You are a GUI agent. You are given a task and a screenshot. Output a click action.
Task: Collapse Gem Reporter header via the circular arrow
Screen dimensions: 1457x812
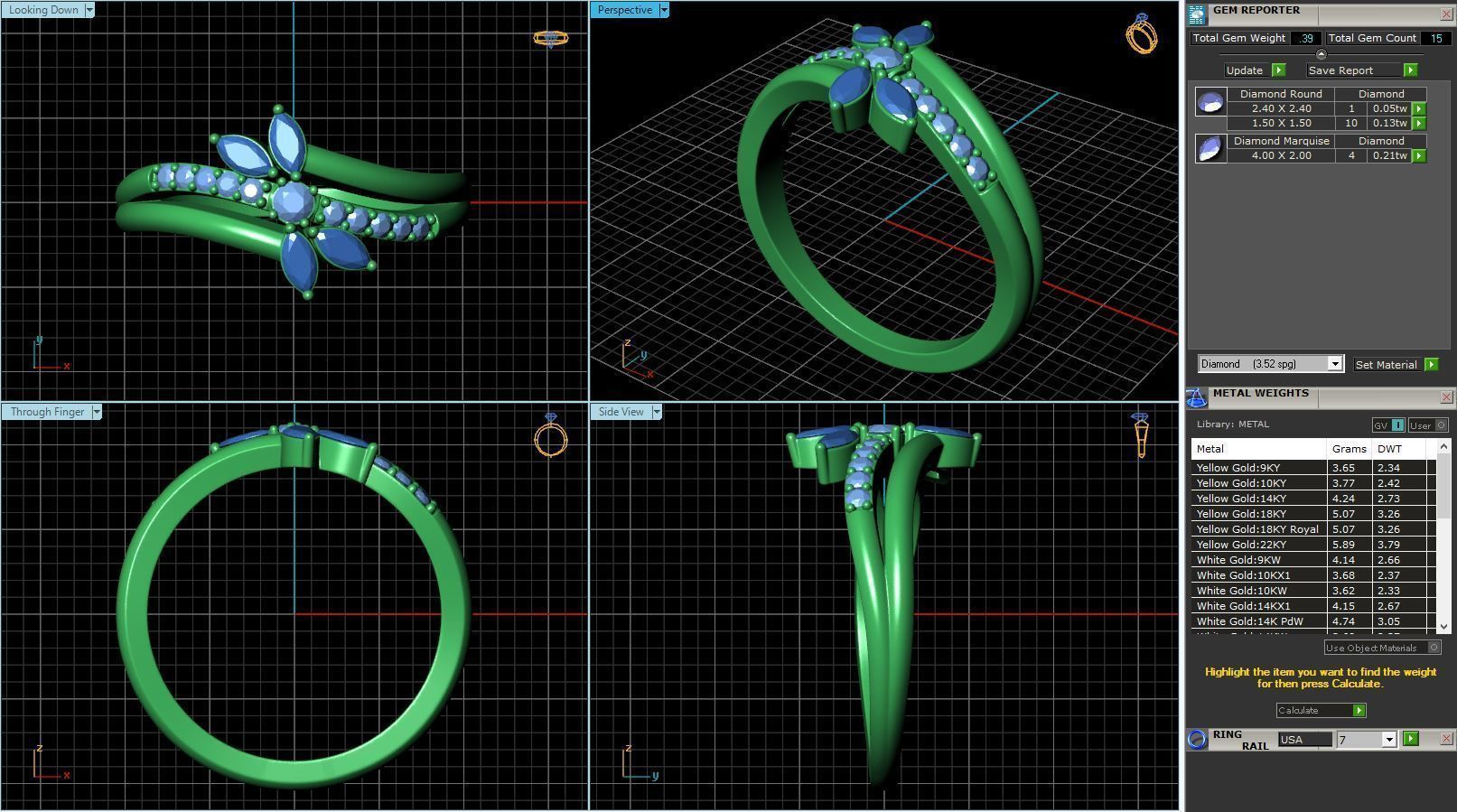point(1321,54)
